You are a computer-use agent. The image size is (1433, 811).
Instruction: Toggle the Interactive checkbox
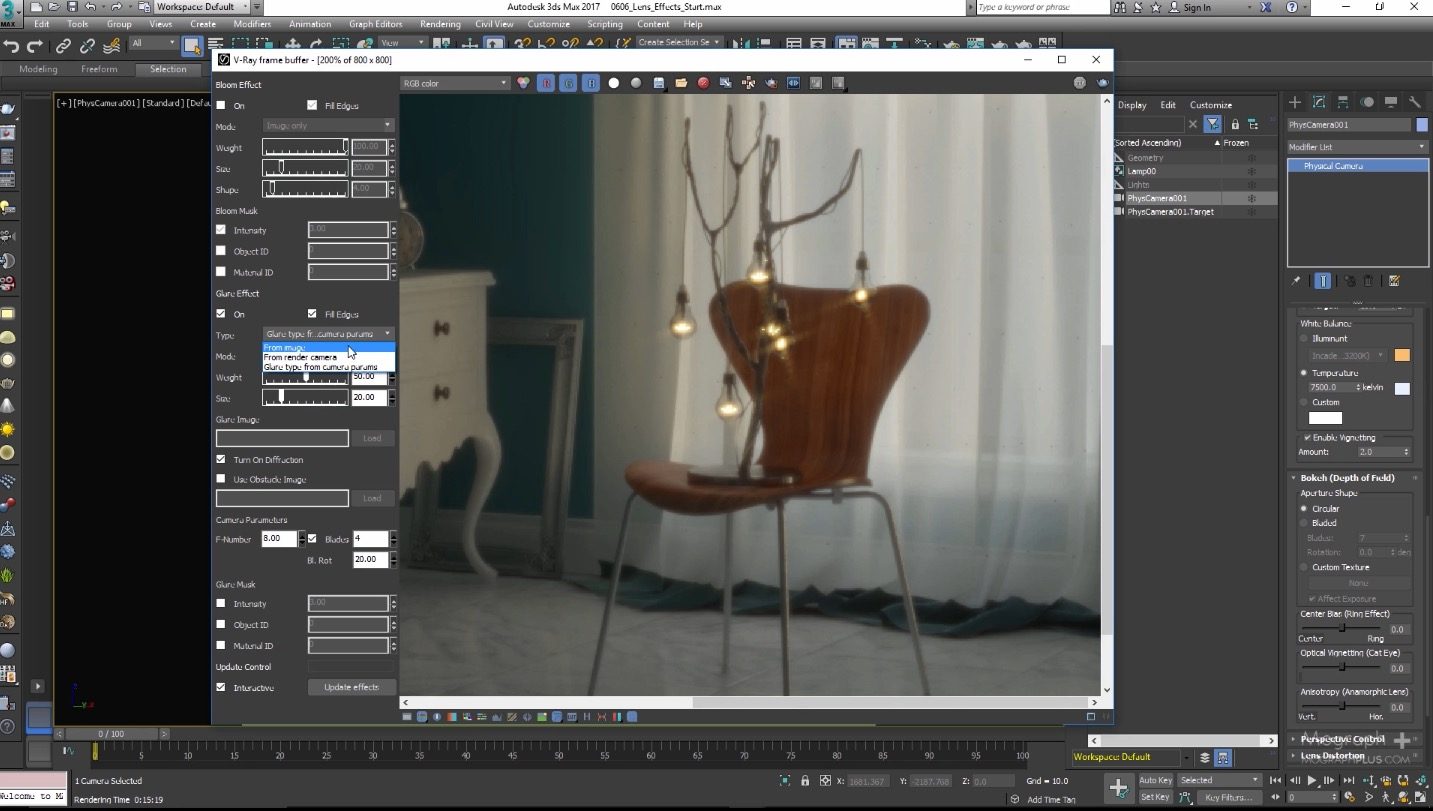221,687
